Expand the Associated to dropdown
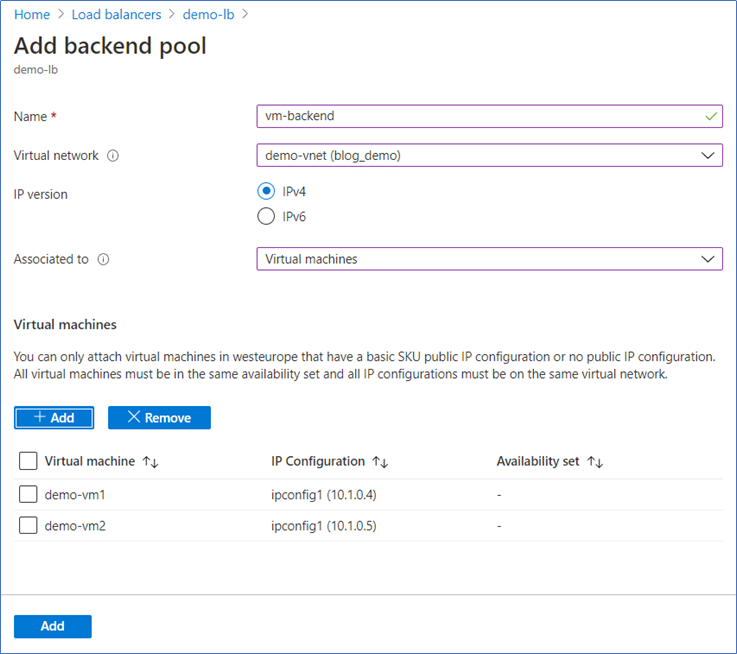Viewport: 737px width, 654px height. click(x=489, y=259)
